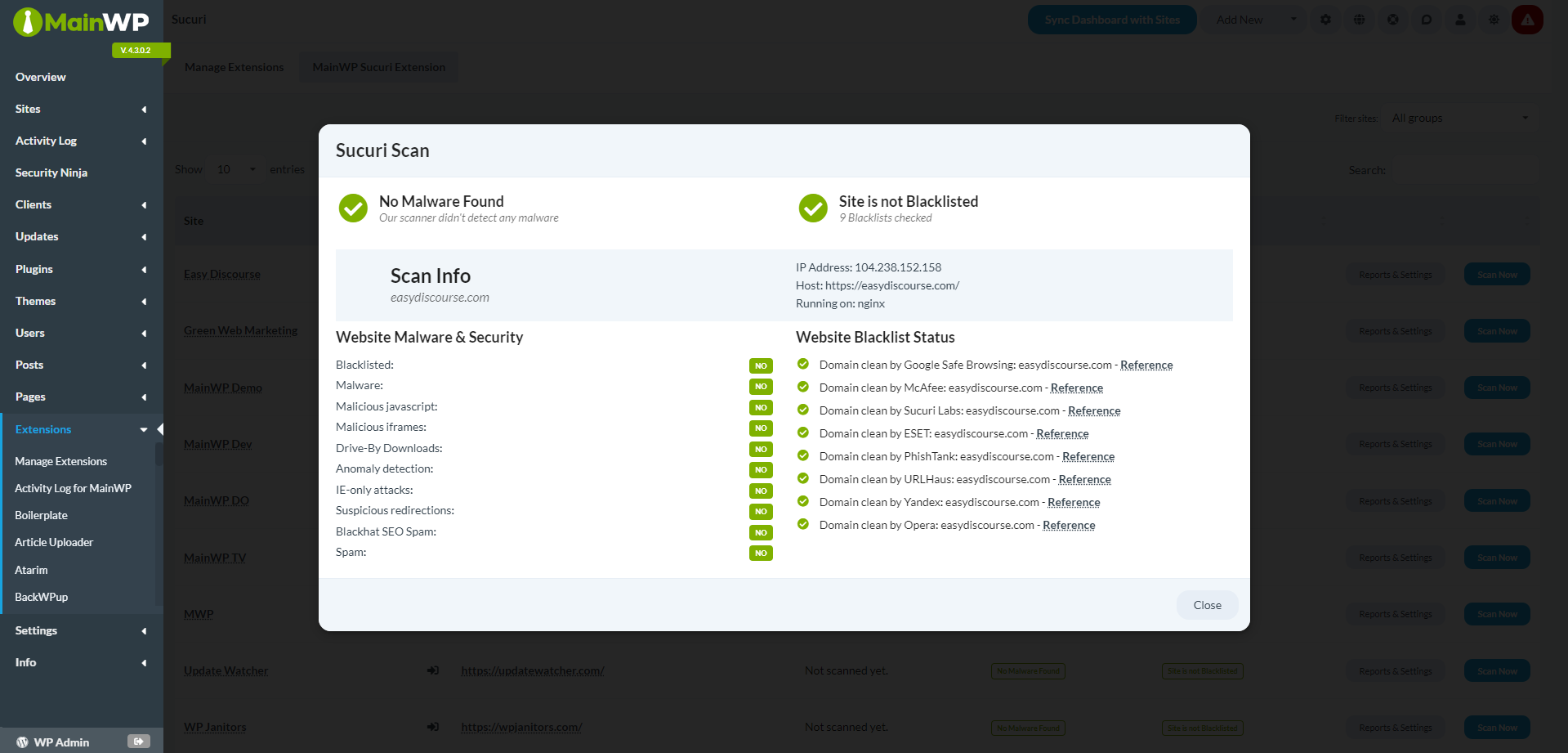Open BackWPup extension in sidebar
The height and width of the screenshot is (753, 1568).
tap(41, 597)
